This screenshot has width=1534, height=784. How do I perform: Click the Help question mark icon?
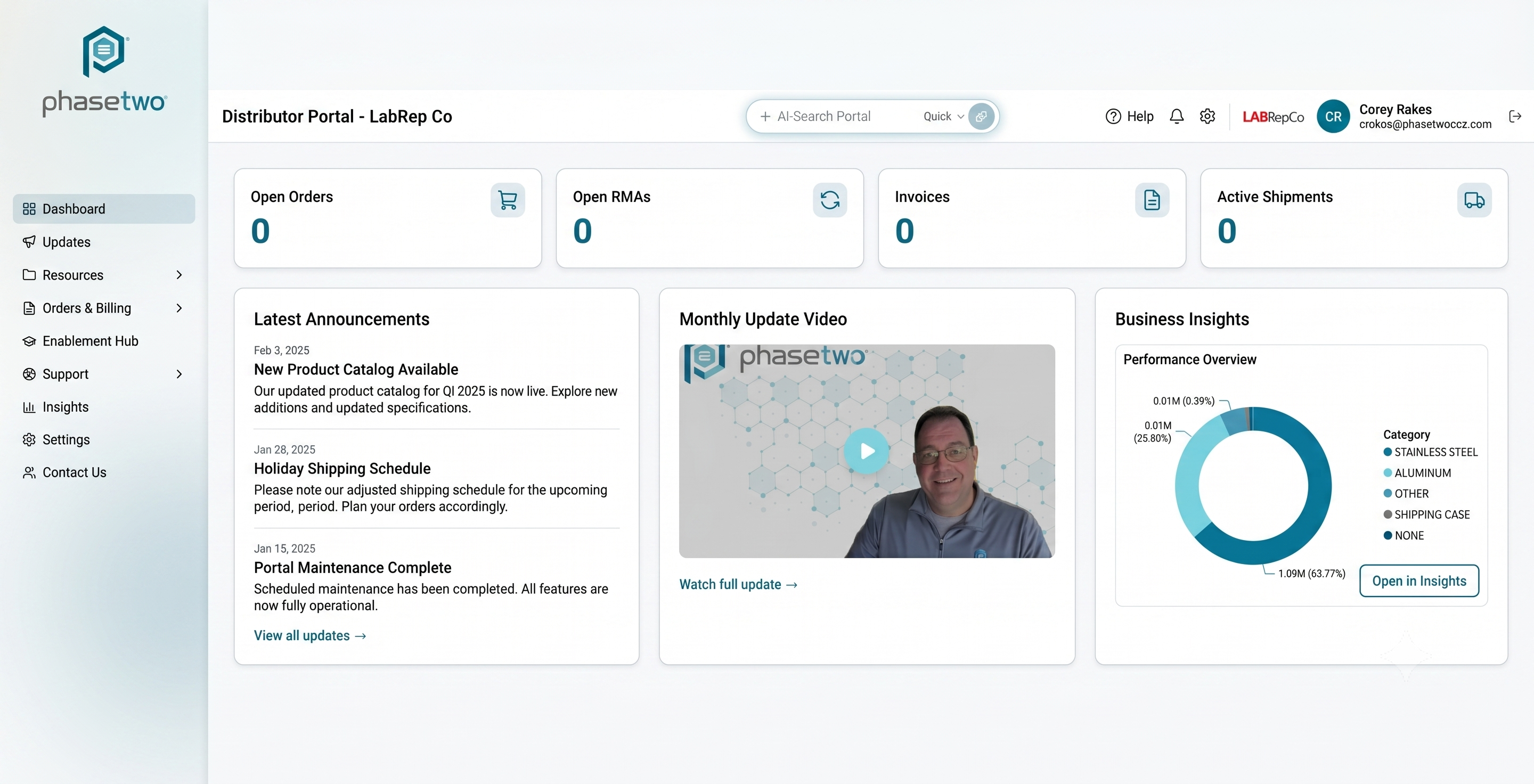pos(1112,116)
